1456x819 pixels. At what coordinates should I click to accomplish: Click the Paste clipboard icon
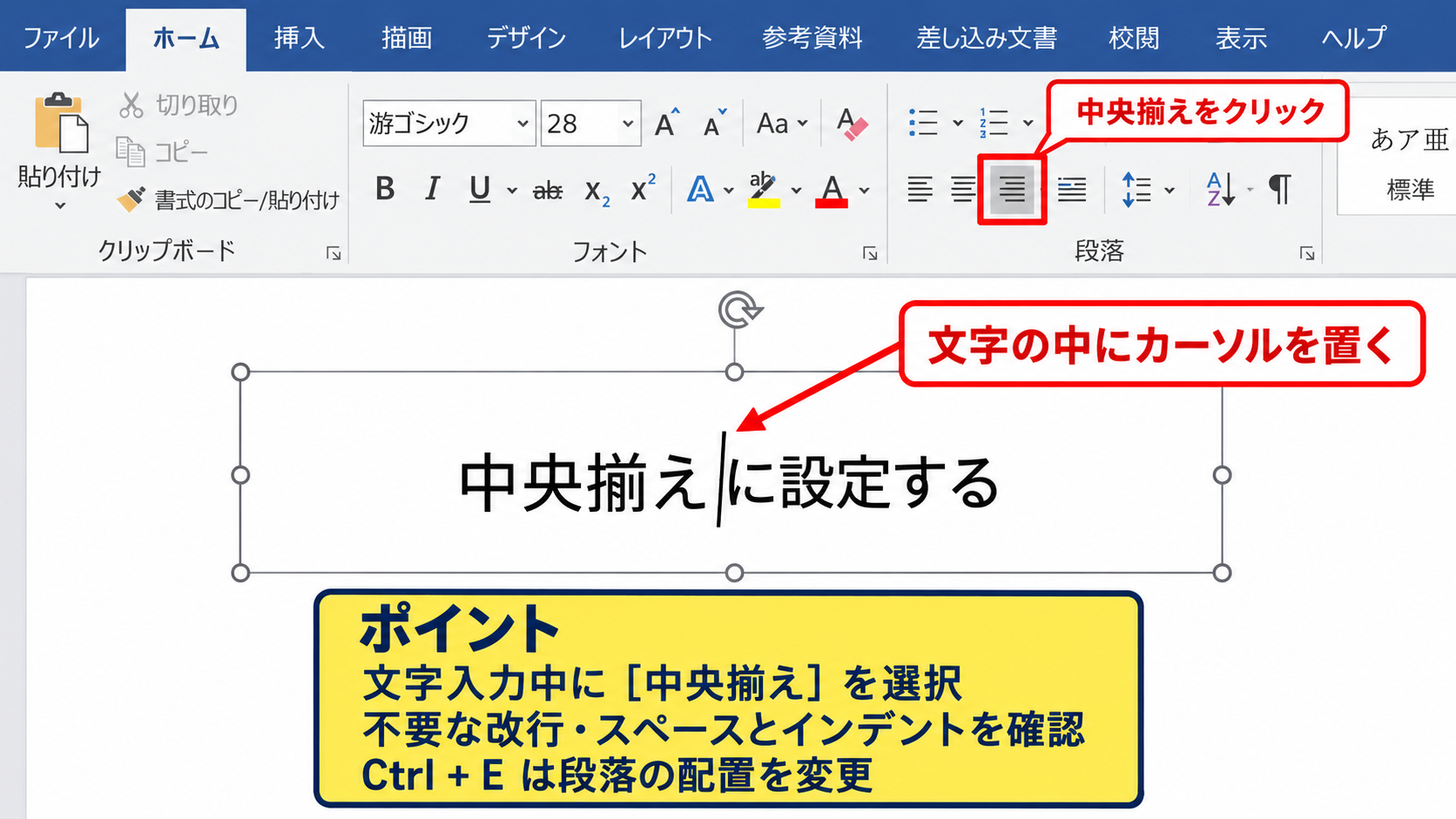coord(61,123)
